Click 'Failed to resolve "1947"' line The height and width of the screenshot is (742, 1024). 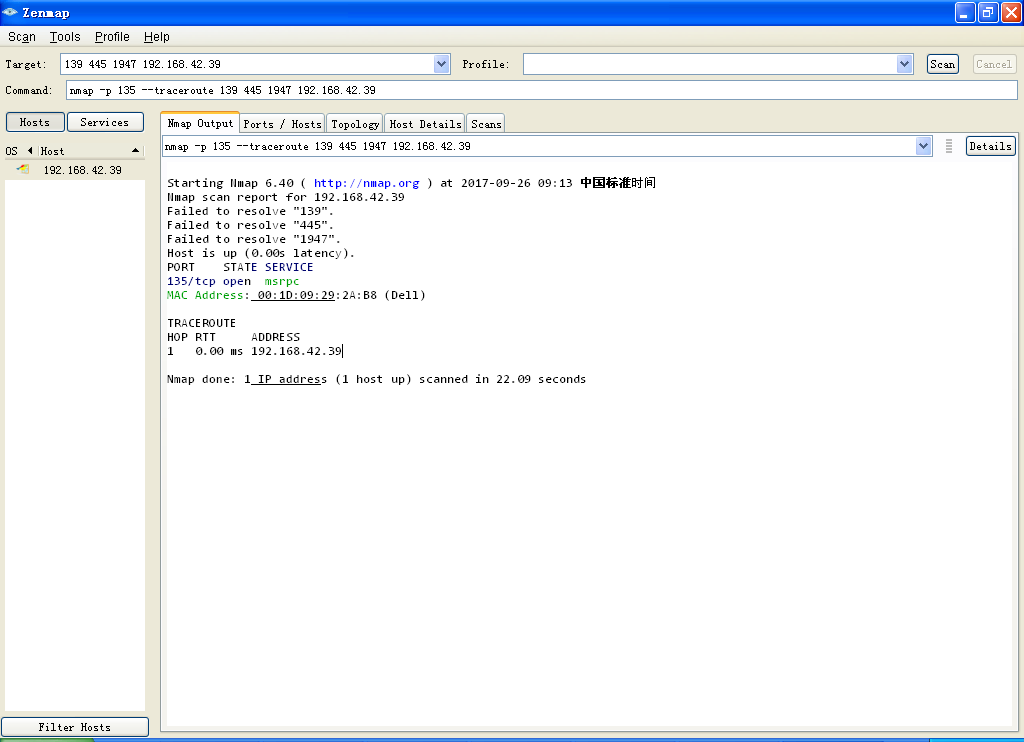[x=253, y=239]
